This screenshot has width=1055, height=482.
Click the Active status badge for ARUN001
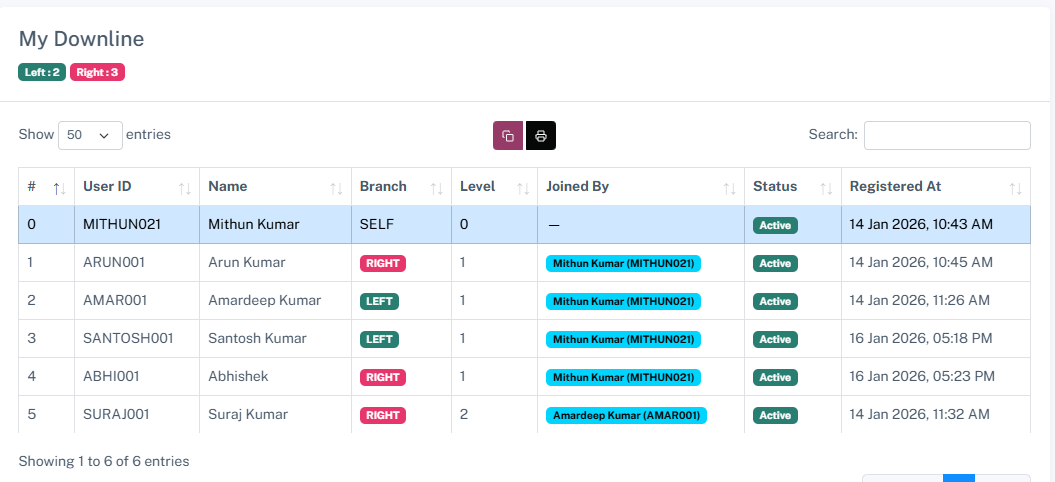click(x=775, y=263)
